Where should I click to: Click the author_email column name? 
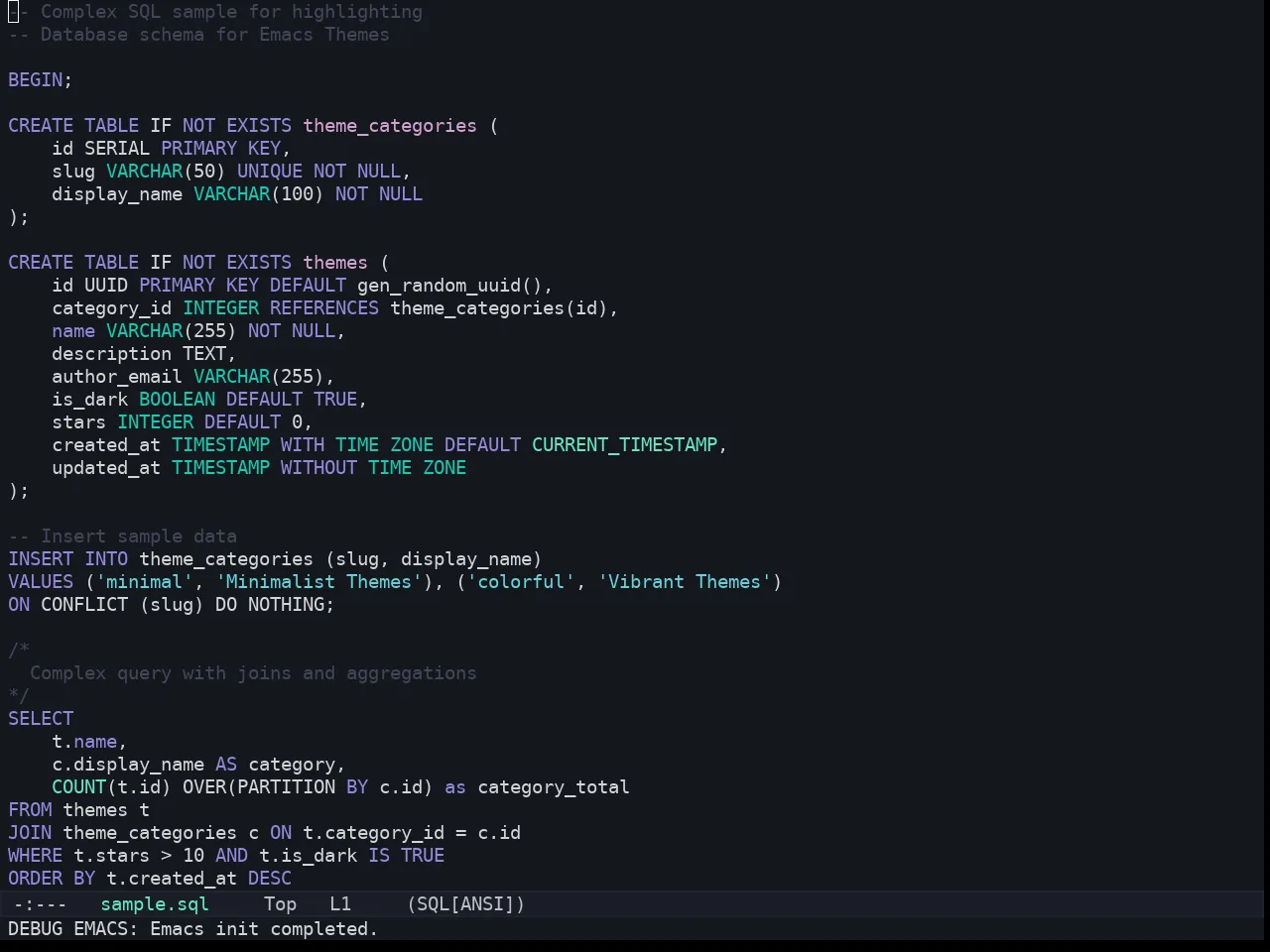[x=117, y=377]
